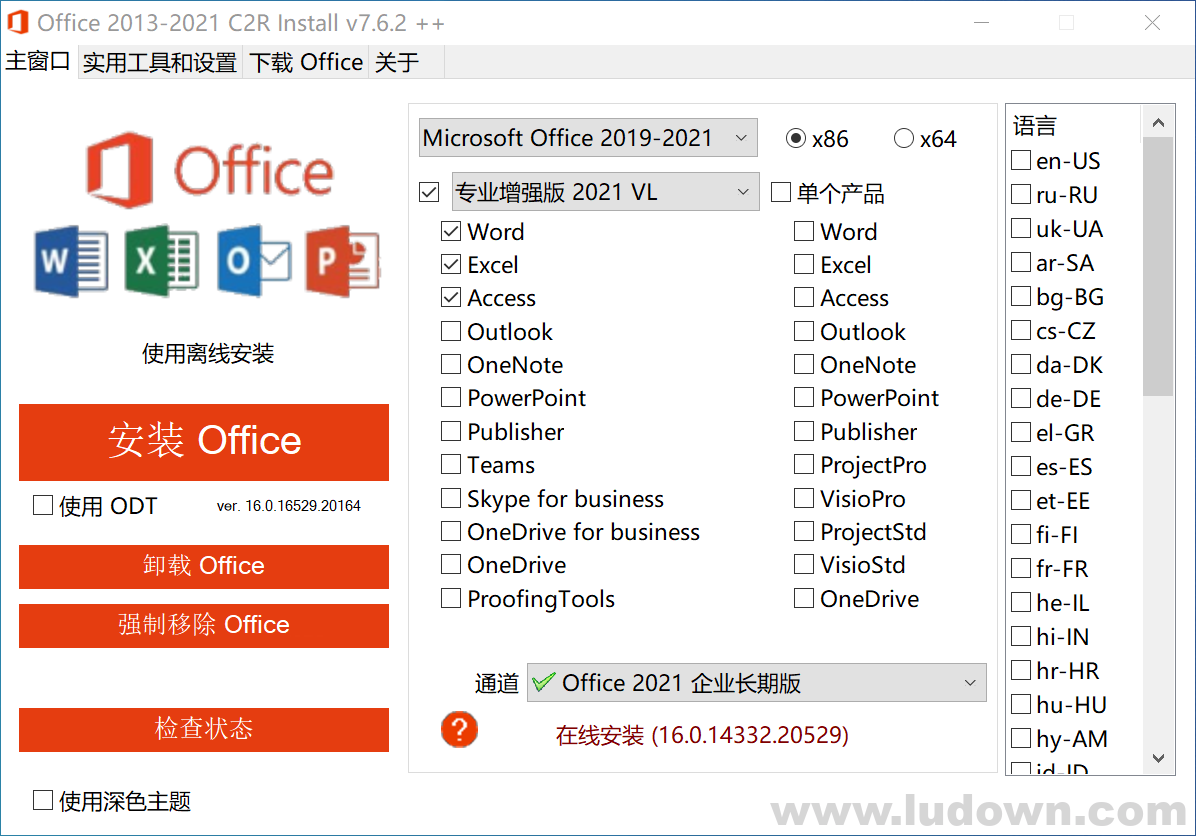The height and width of the screenshot is (836, 1196).
Task: Uncheck the 专业增强版 suite checkbox
Action: (429, 191)
